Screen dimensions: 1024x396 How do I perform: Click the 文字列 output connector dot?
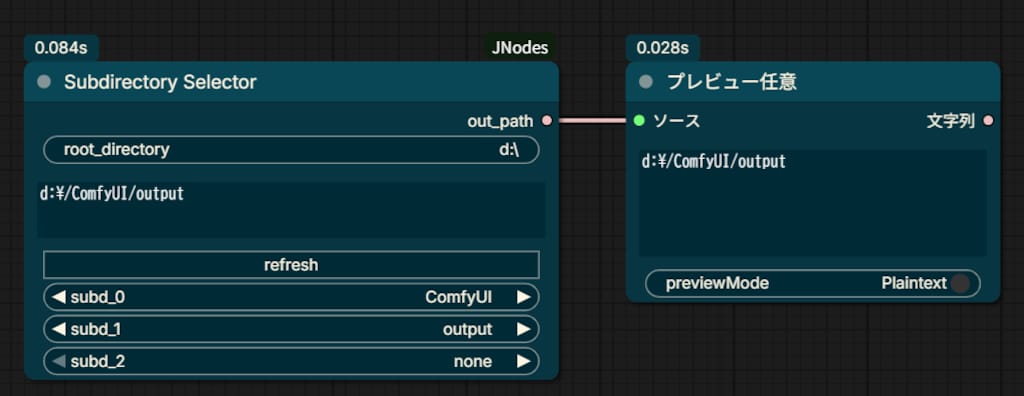coord(988,121)
